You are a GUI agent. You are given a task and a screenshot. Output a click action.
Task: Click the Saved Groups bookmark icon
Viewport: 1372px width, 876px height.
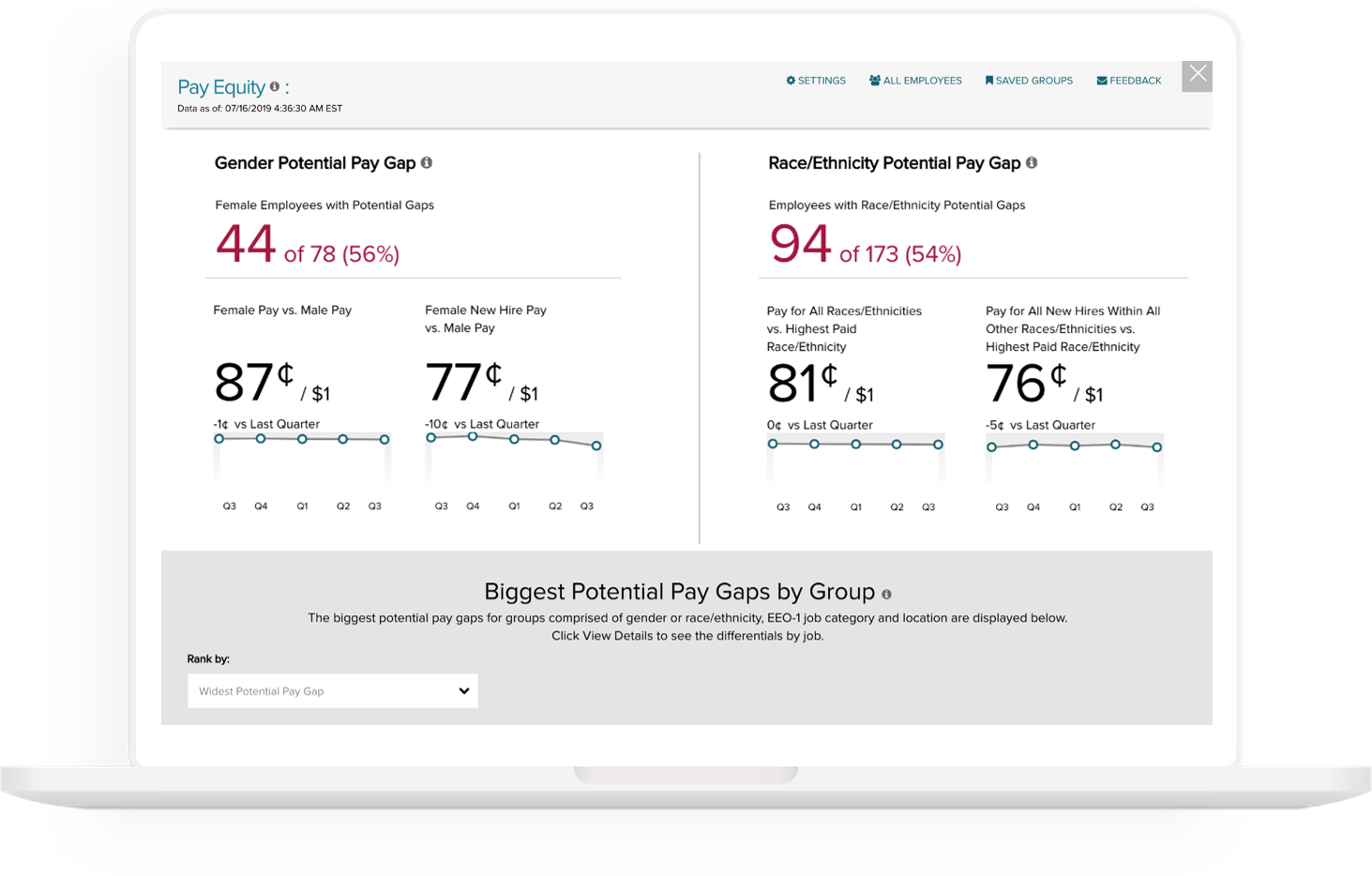click(989, 81)
